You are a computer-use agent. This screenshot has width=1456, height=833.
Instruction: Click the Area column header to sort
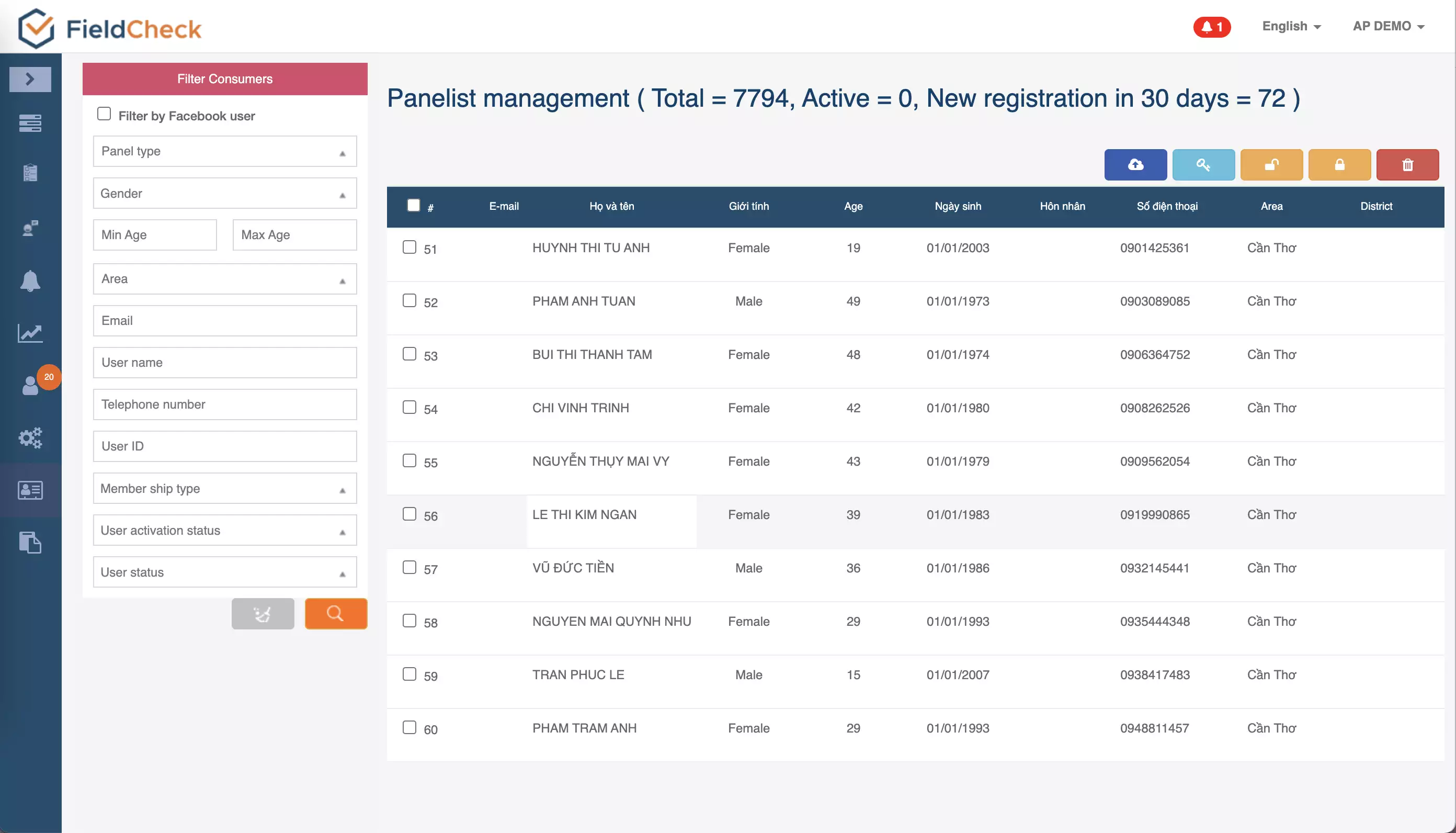1271,206
